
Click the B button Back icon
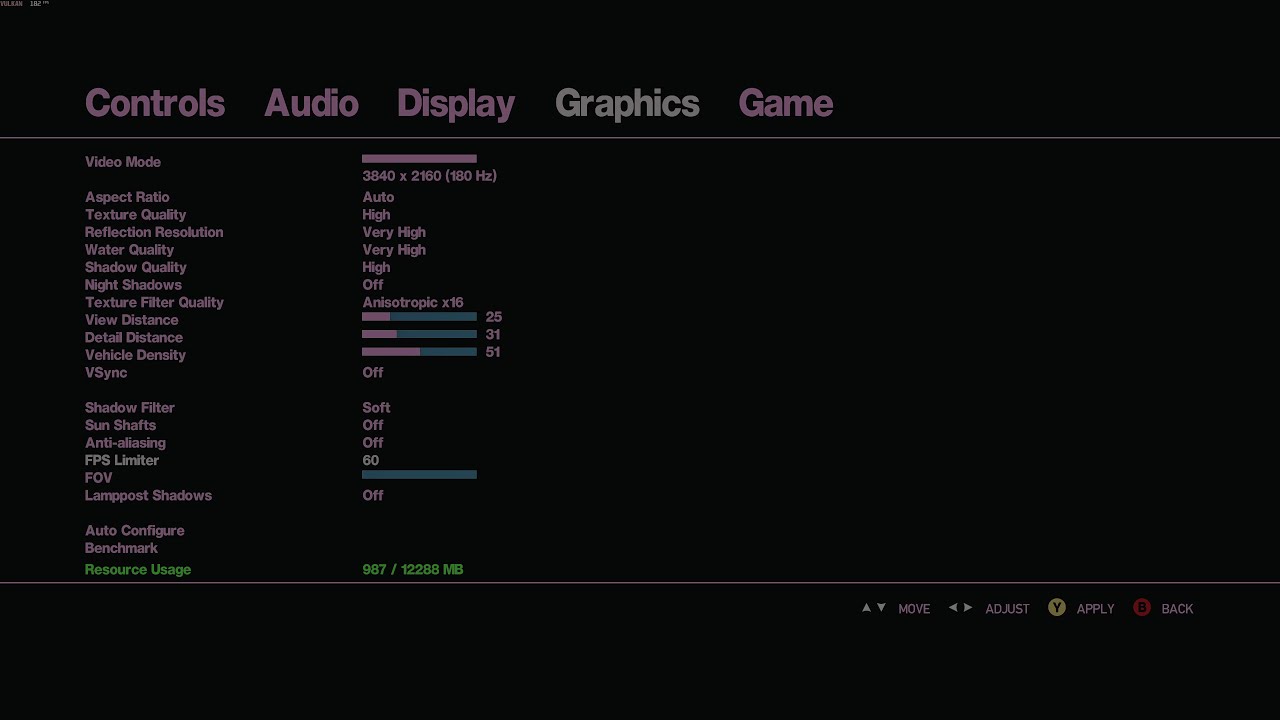[x=1142, y=608]
